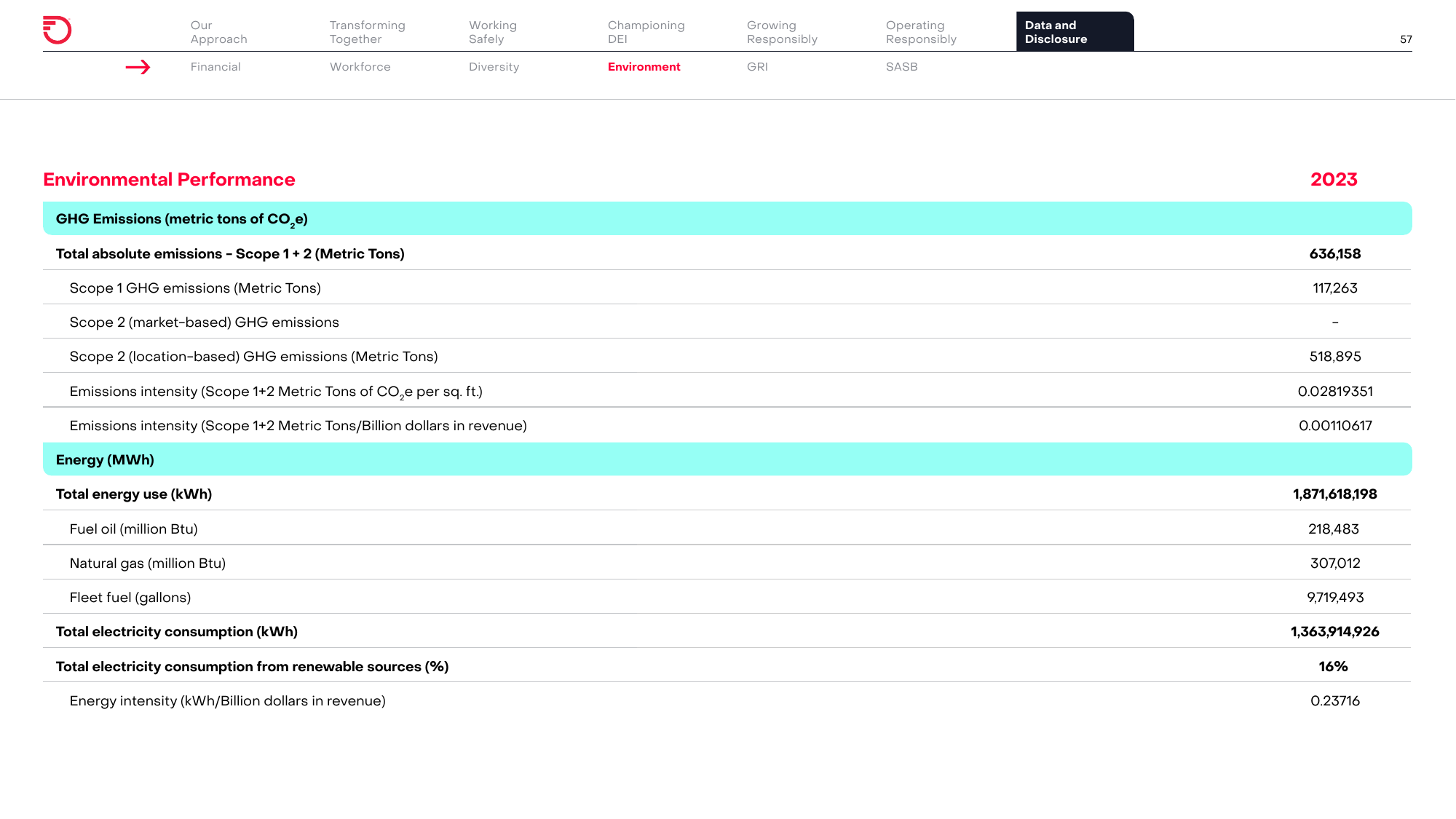The width and height of the screenshot is (1456, 819).
Task: Select the GHG Emissions section header
Action: [727, 218]
